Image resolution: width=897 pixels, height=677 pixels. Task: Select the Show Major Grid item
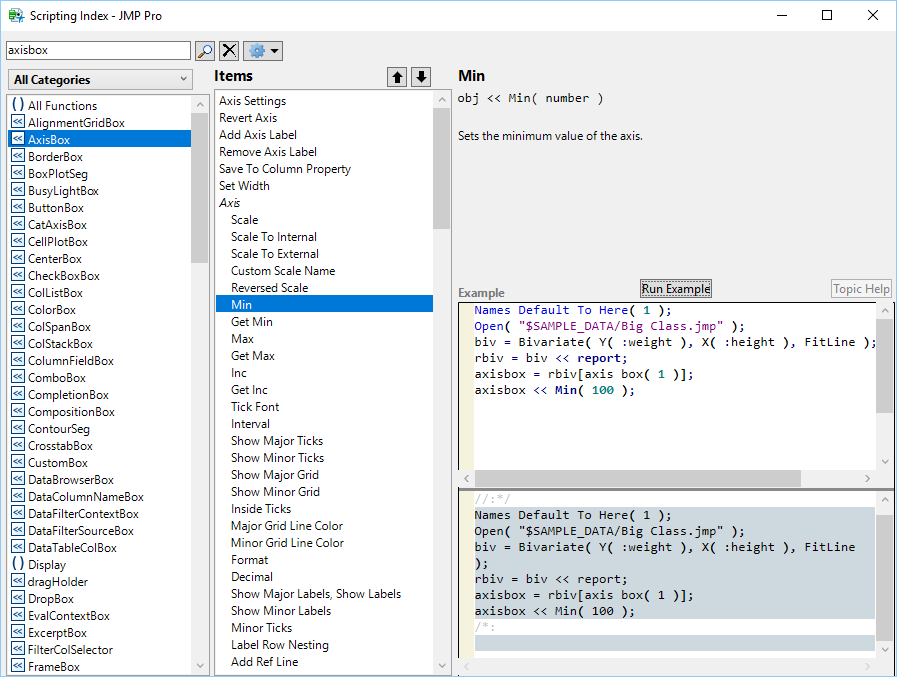275,475
